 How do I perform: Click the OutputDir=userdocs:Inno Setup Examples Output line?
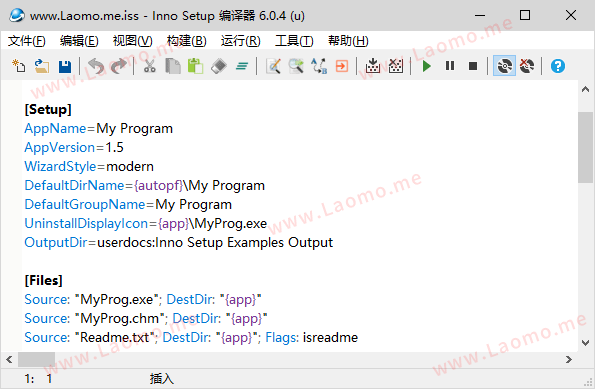pos(179,242)
